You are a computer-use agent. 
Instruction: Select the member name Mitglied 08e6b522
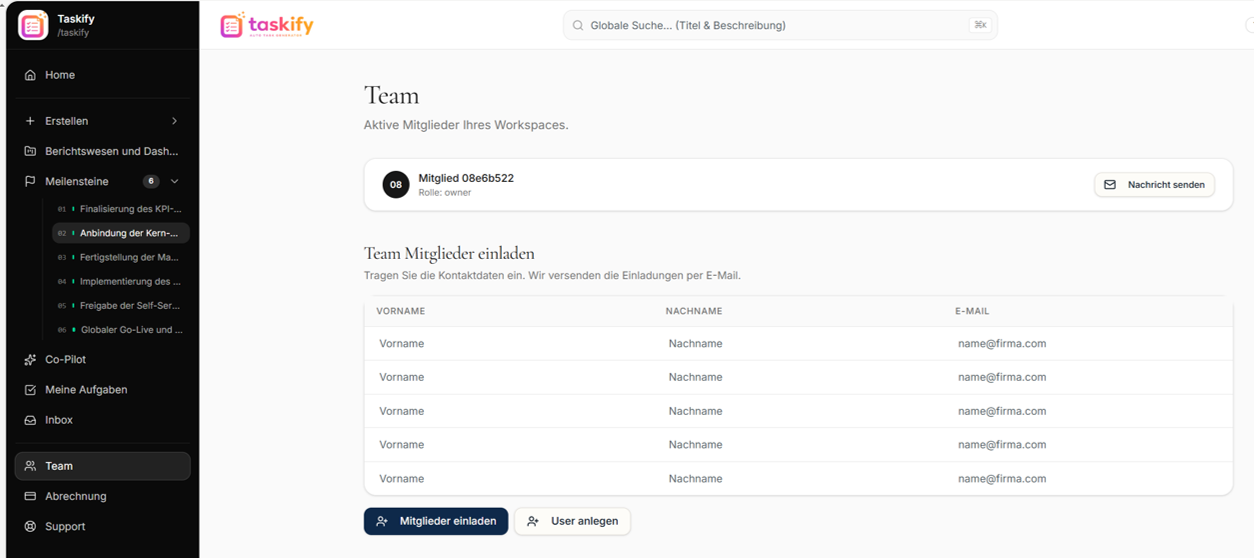466,178
